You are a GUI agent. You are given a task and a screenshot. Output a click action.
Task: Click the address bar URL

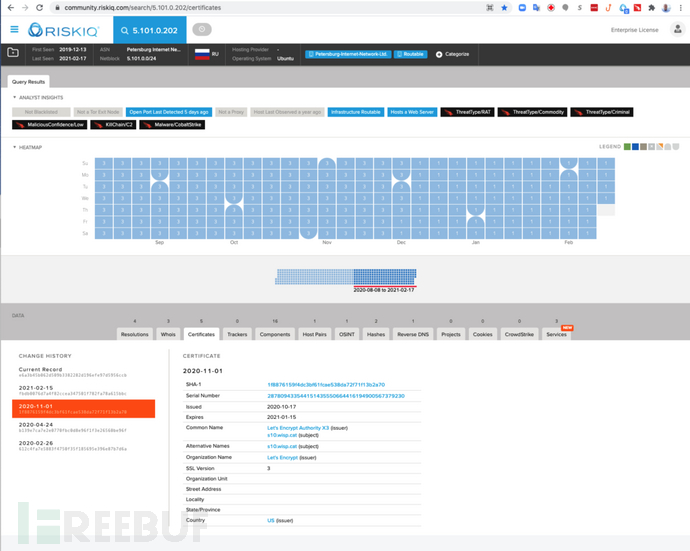(143, 7)
